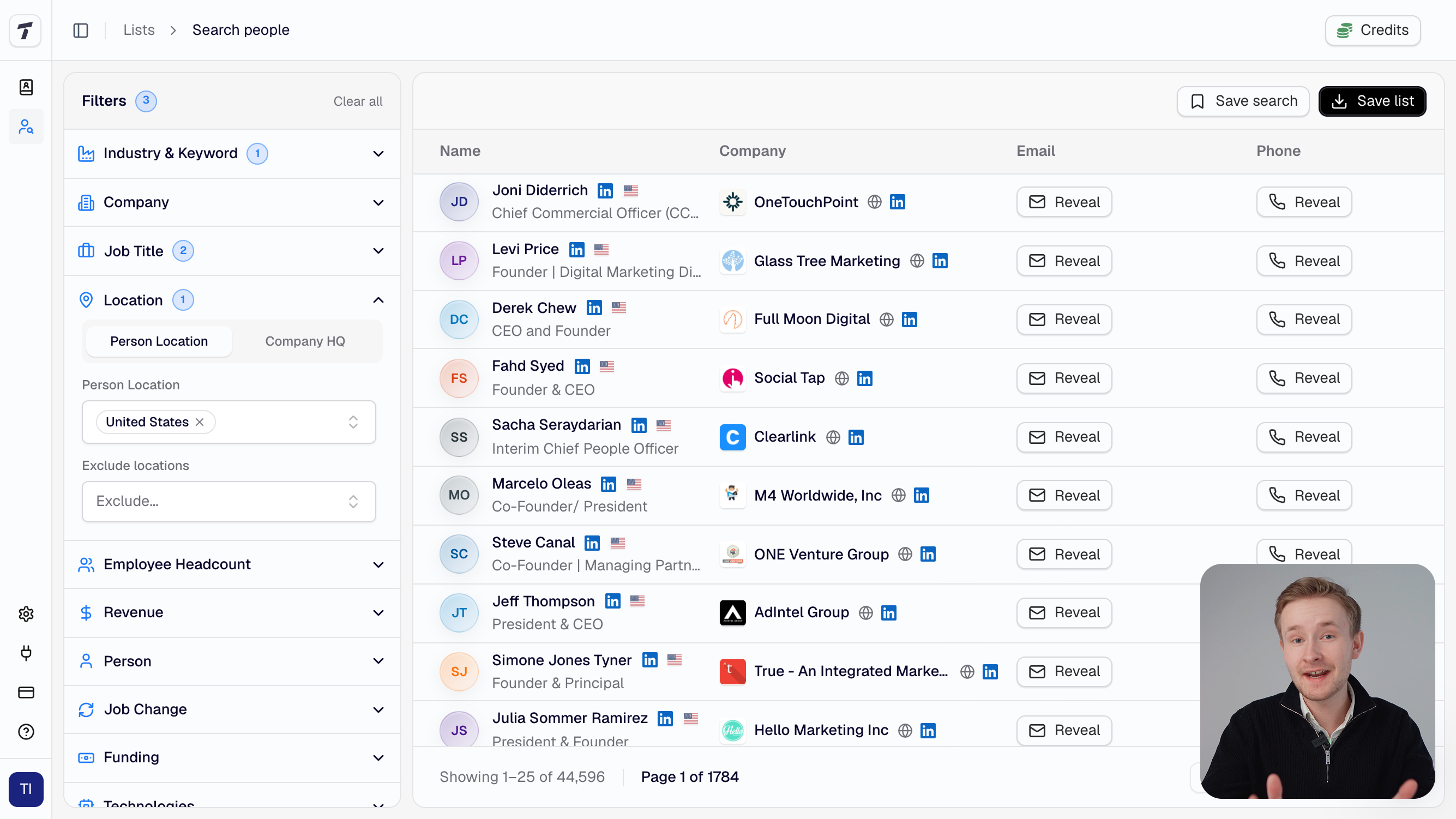Remove the United States location chip
This screenshot has height=819, width=1456.
tap(200, 422)
